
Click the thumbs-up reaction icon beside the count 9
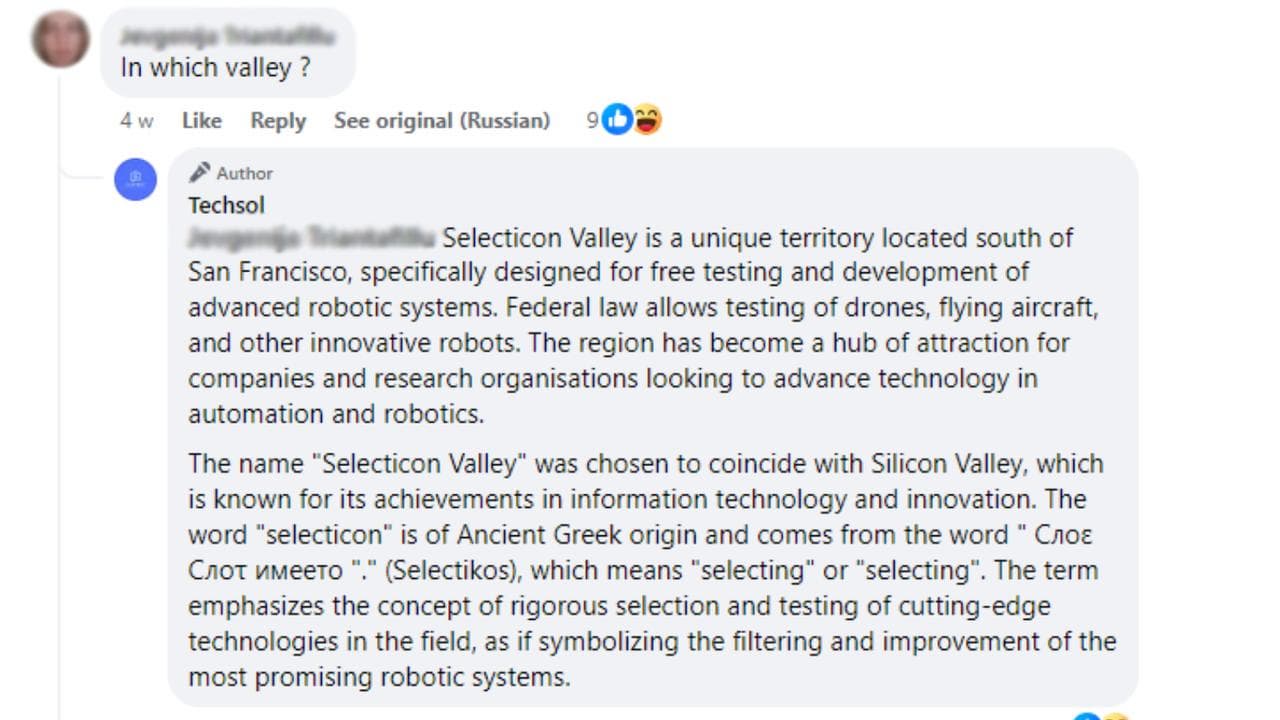click(617, 119)
